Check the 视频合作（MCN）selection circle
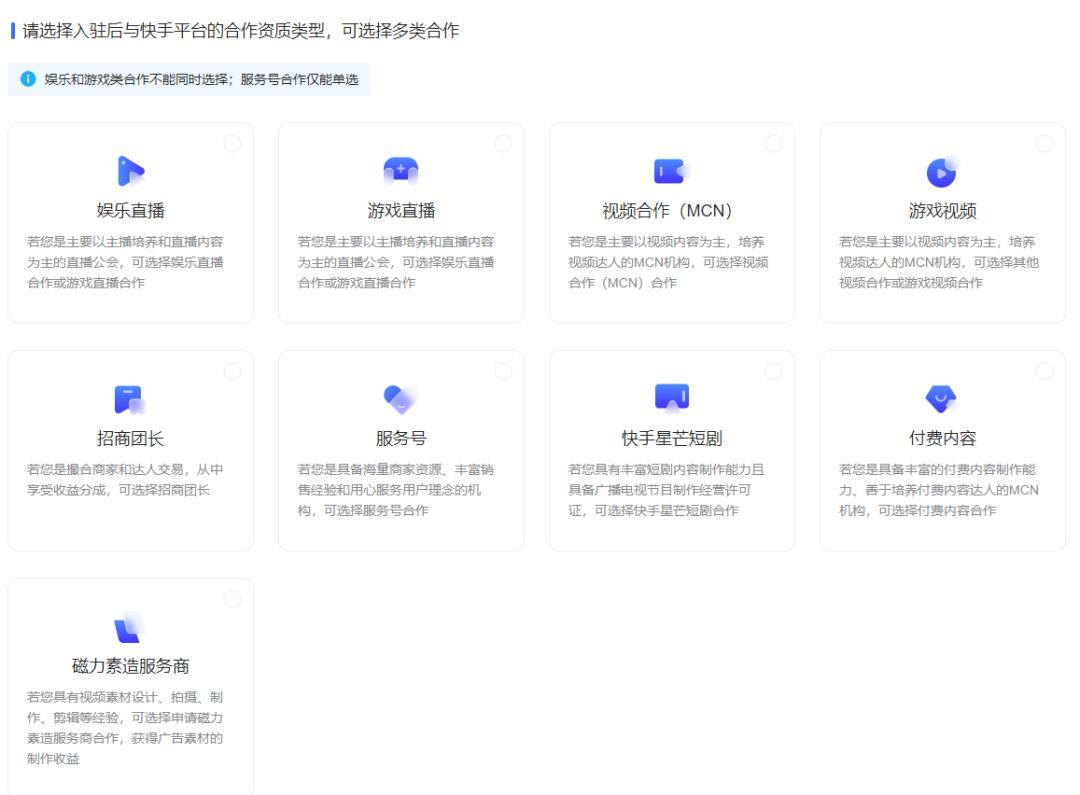Viewport: 1080px width, 795px height. coord(775,143)
